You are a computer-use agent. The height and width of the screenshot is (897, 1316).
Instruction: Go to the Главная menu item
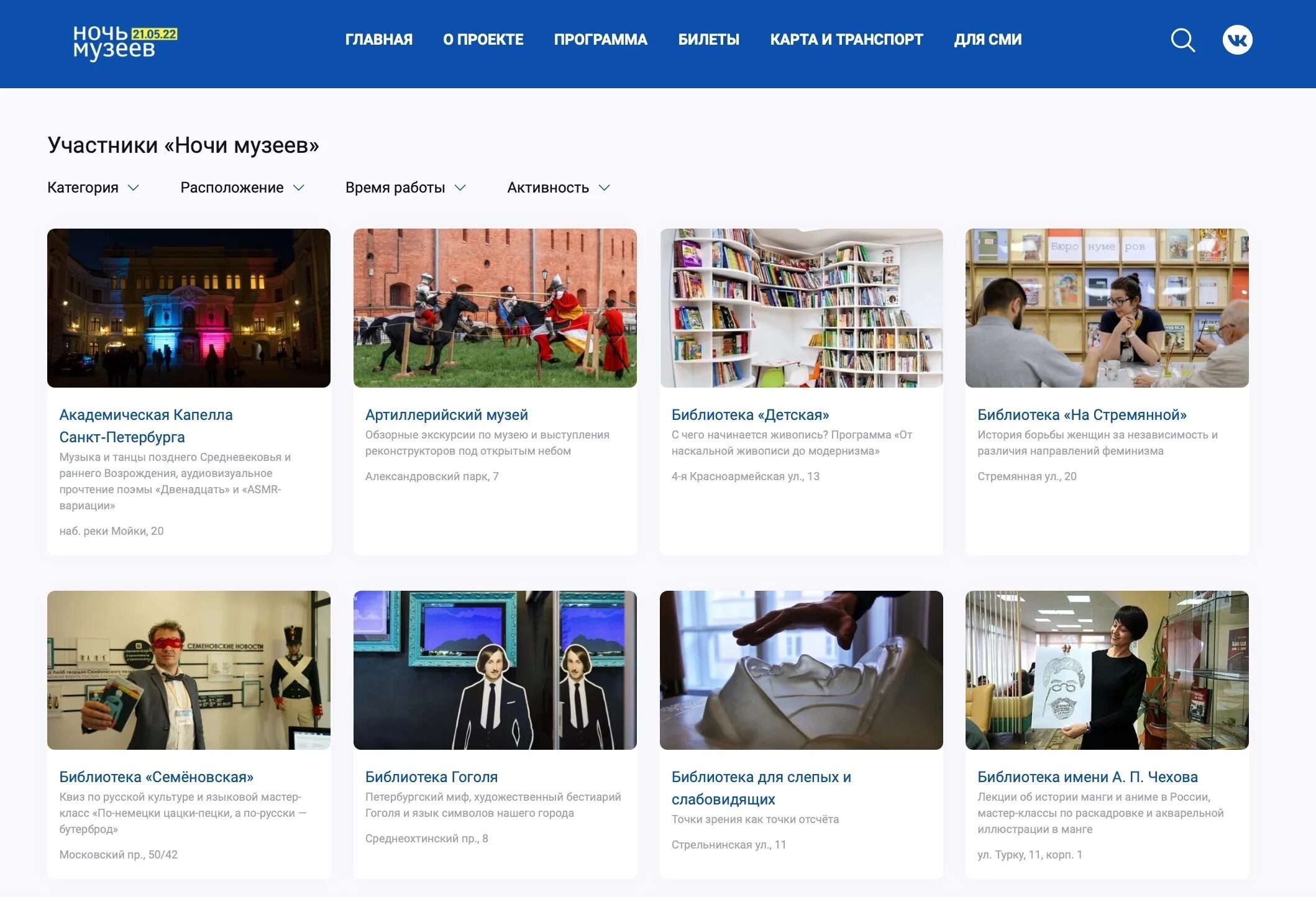[378, 40]
